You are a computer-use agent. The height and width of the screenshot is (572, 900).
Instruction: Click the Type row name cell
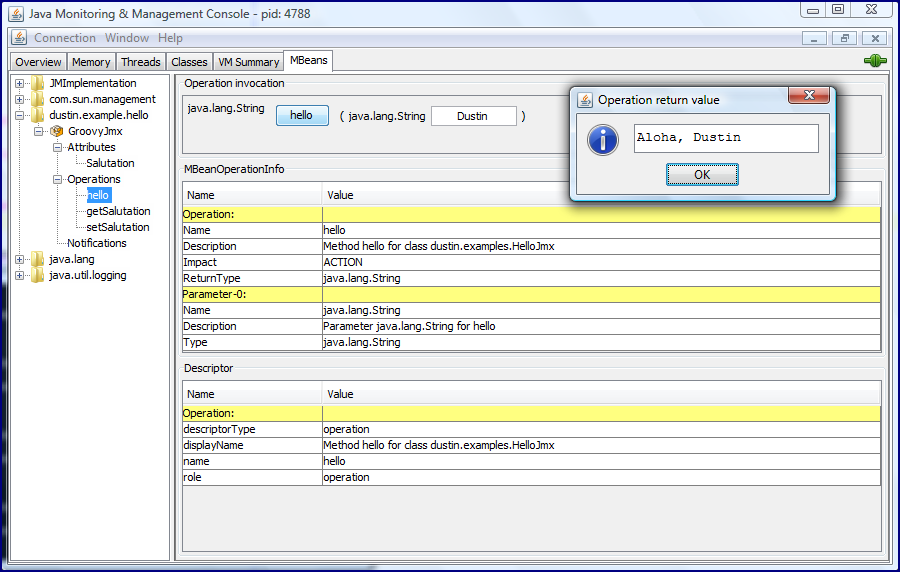point(253,343)
